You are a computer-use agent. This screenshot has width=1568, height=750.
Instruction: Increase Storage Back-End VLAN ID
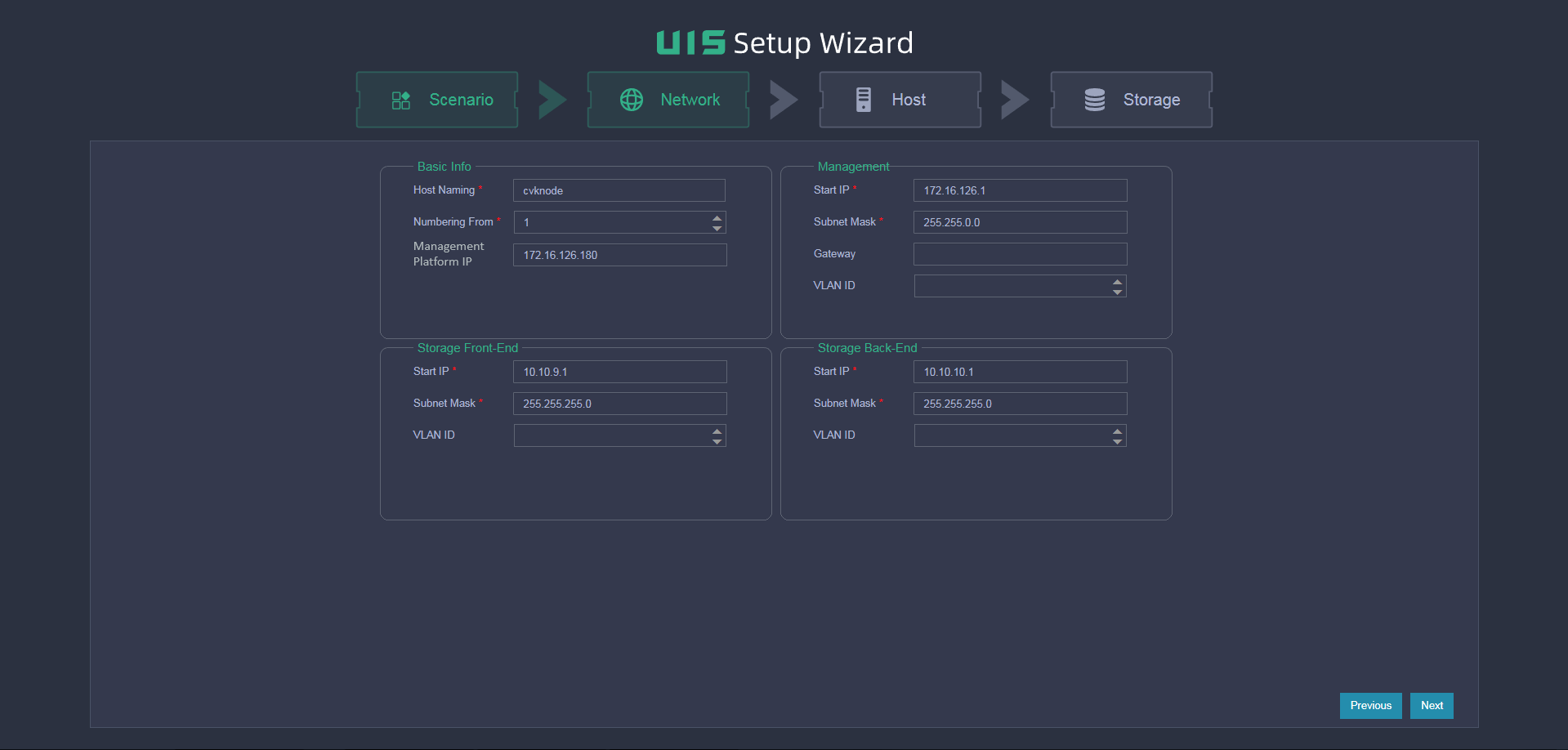point(1118,431)
